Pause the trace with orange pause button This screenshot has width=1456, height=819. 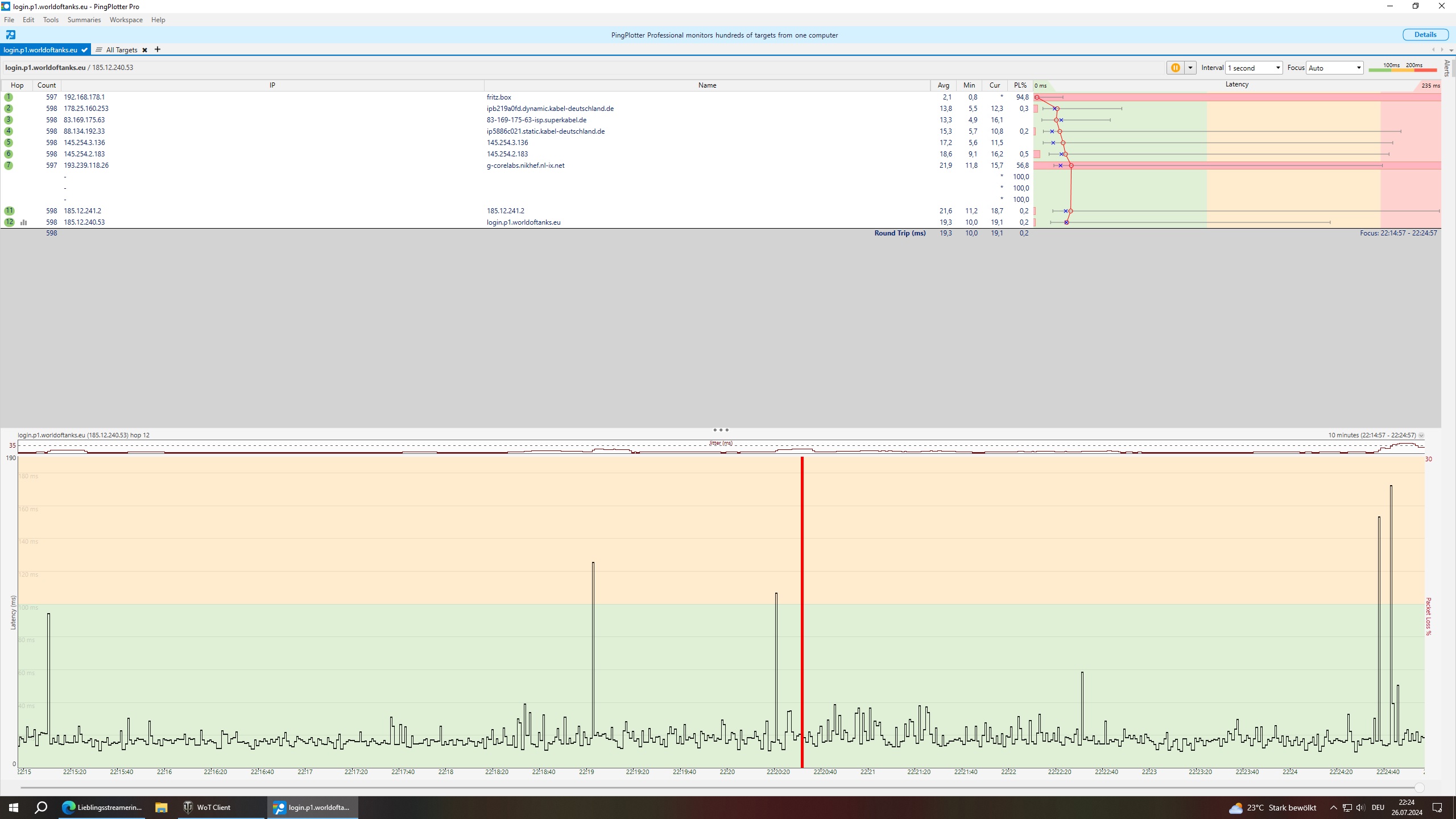coord(1175,68)
